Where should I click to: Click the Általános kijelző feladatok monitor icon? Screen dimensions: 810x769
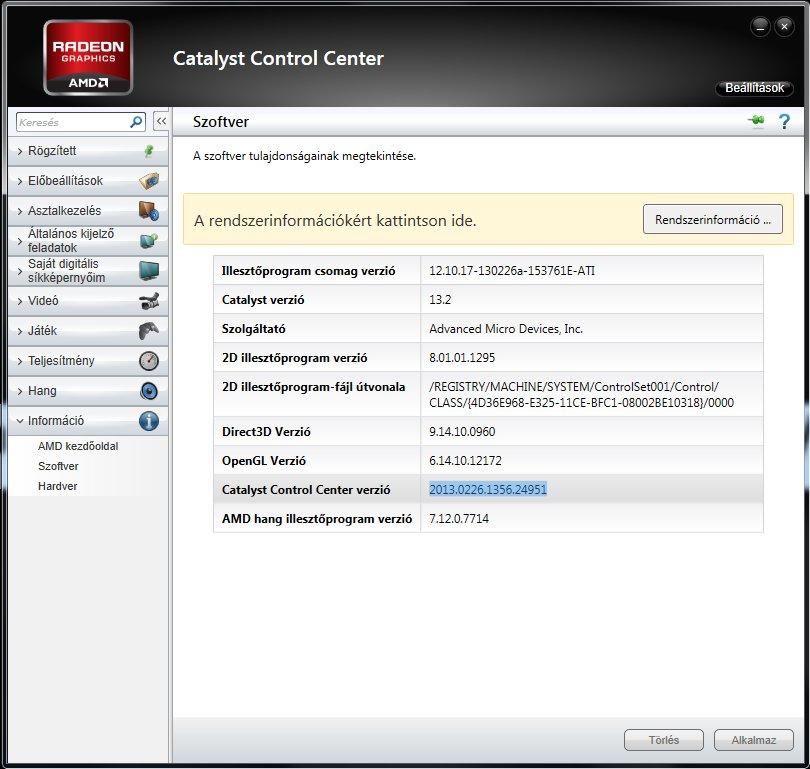[149, 241]
